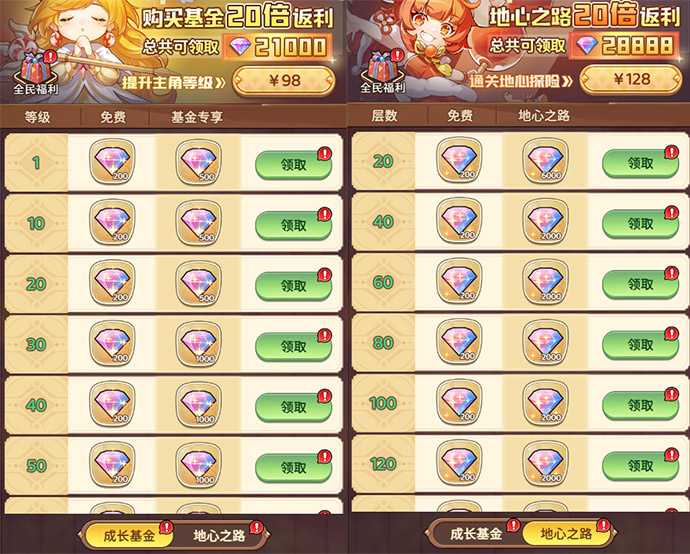
Task: Claim the level 1 reward with 领取
Action: [293, 165]
